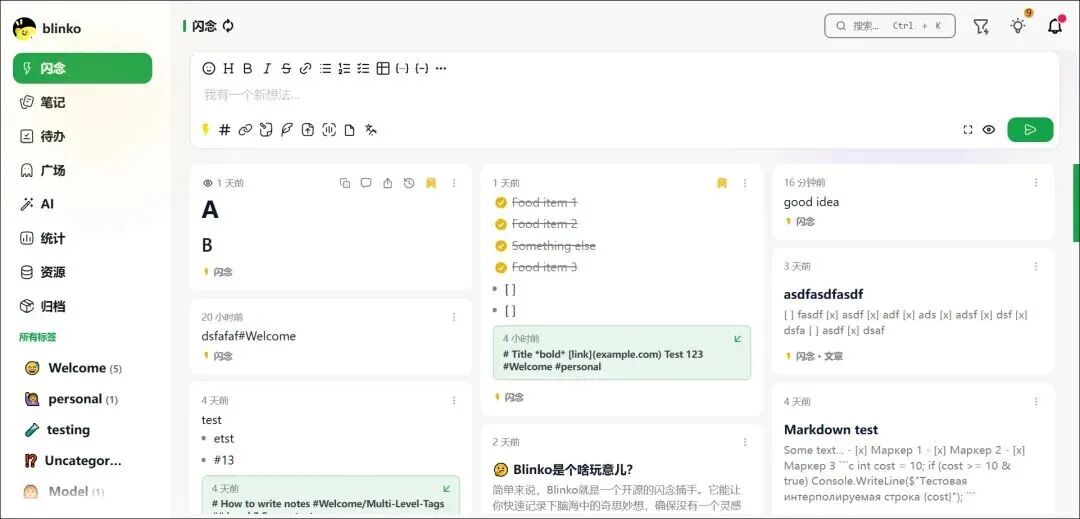1080x519 pixels.
Task: Uncheck the 'Food item 1' checkbox
Action: 501,203
